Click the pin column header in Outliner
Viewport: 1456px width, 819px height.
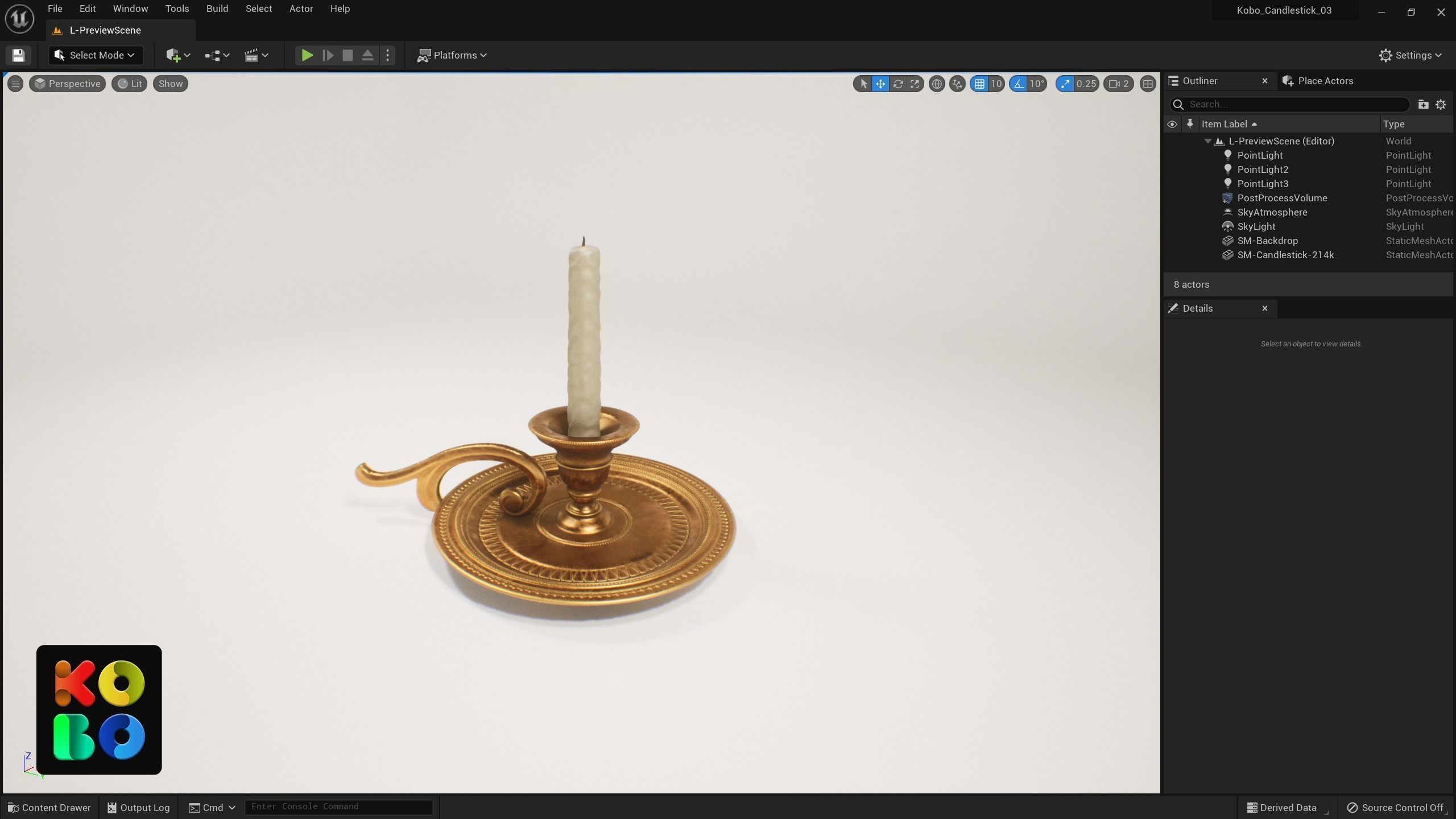(x=1189, y=124)
